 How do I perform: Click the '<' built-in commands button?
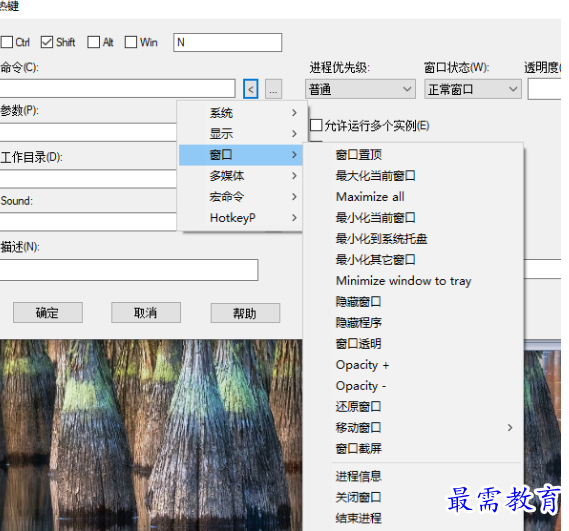(x=250, y=89)
